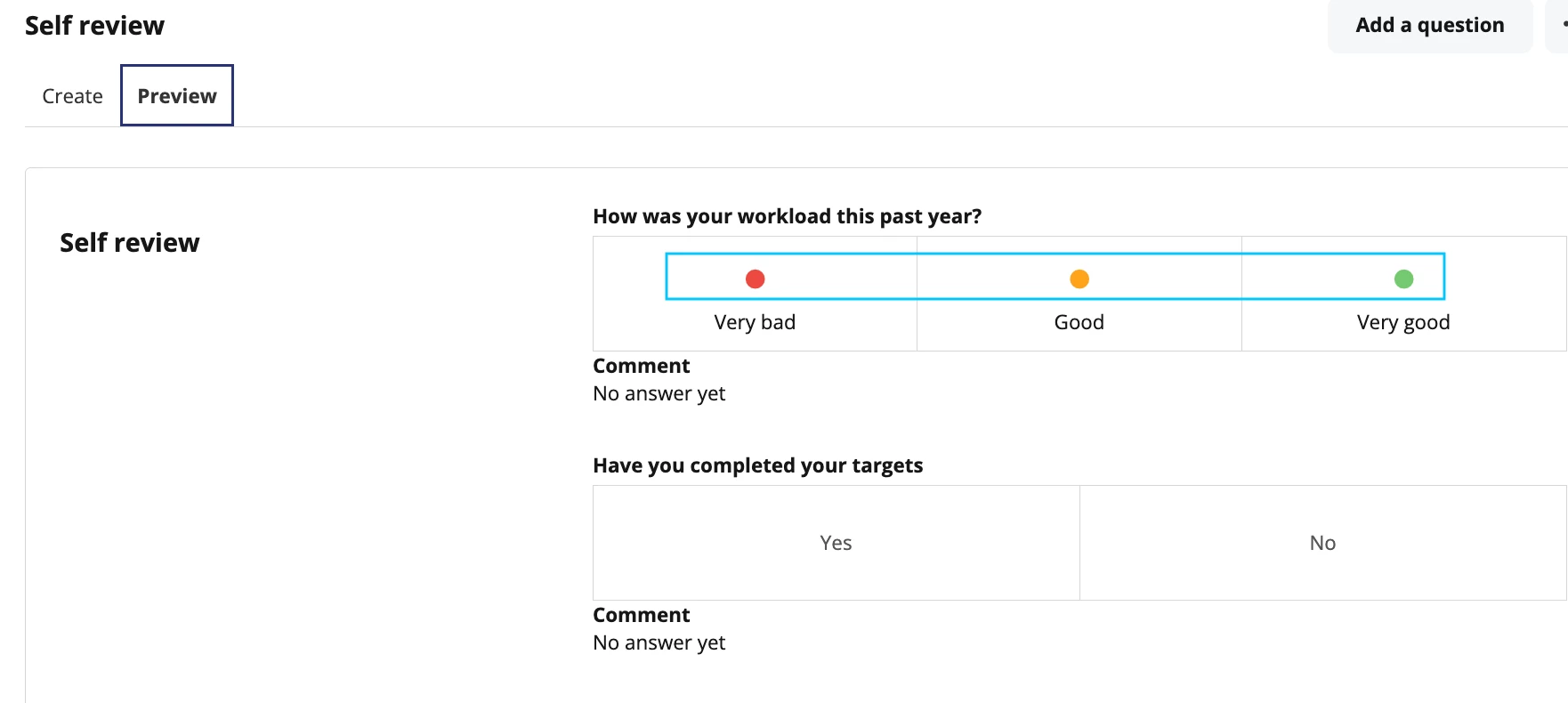Click the red dot workload indicator
The image size is (1568, 703).
tap(755, 279)
